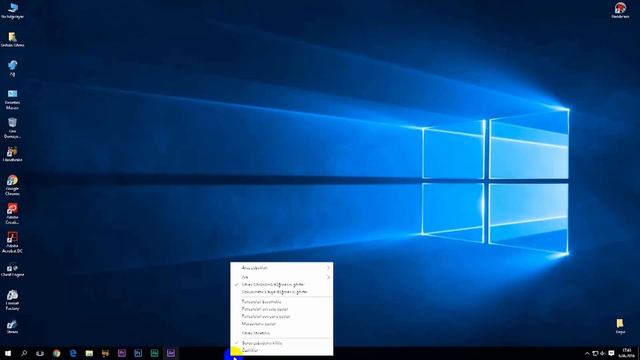Toggle Görev Görünümü düğmesini göster option

(x=282, y=284)
